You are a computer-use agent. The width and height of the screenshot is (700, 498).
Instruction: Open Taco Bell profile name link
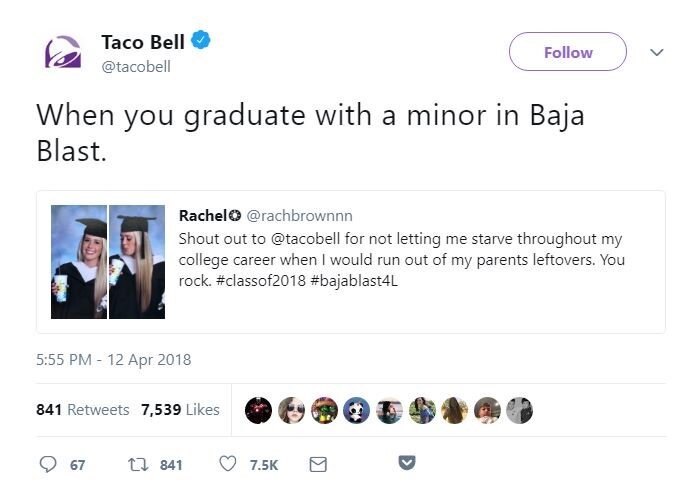(144, 42)
